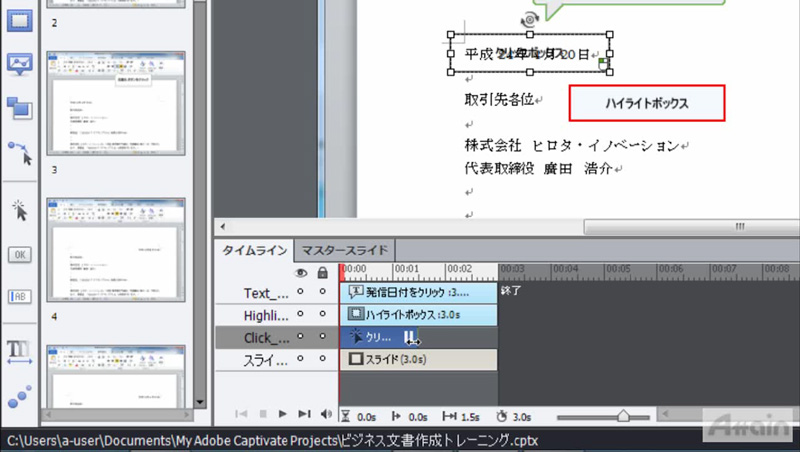800x452 pixels.
Task: Select the OK Button tool
Action: coord(19,255)
